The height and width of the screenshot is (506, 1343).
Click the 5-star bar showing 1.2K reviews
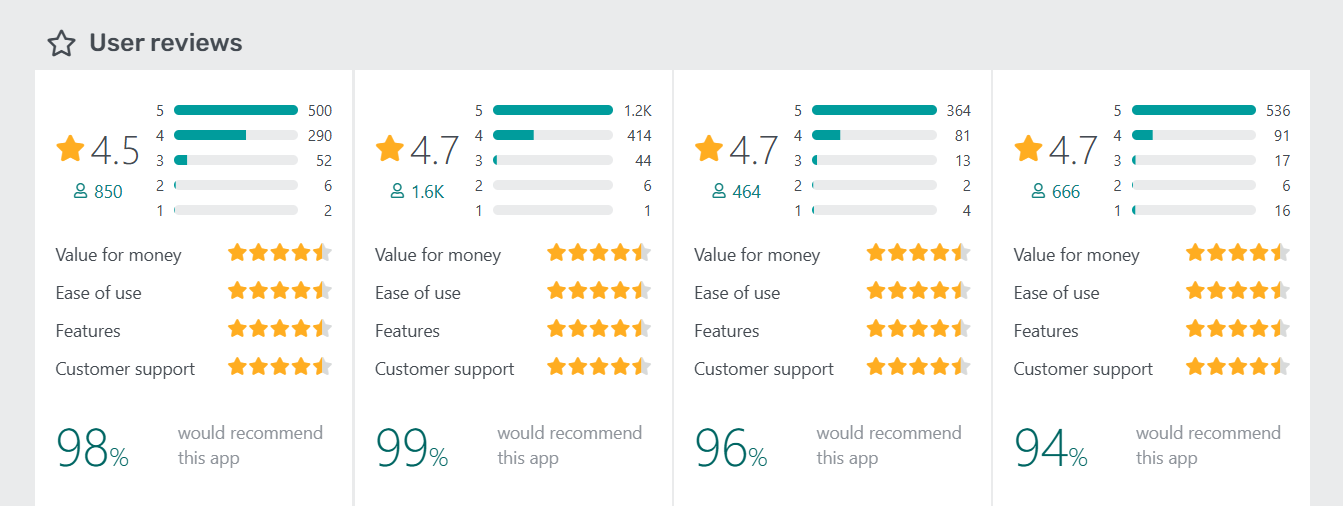(553, 110)
